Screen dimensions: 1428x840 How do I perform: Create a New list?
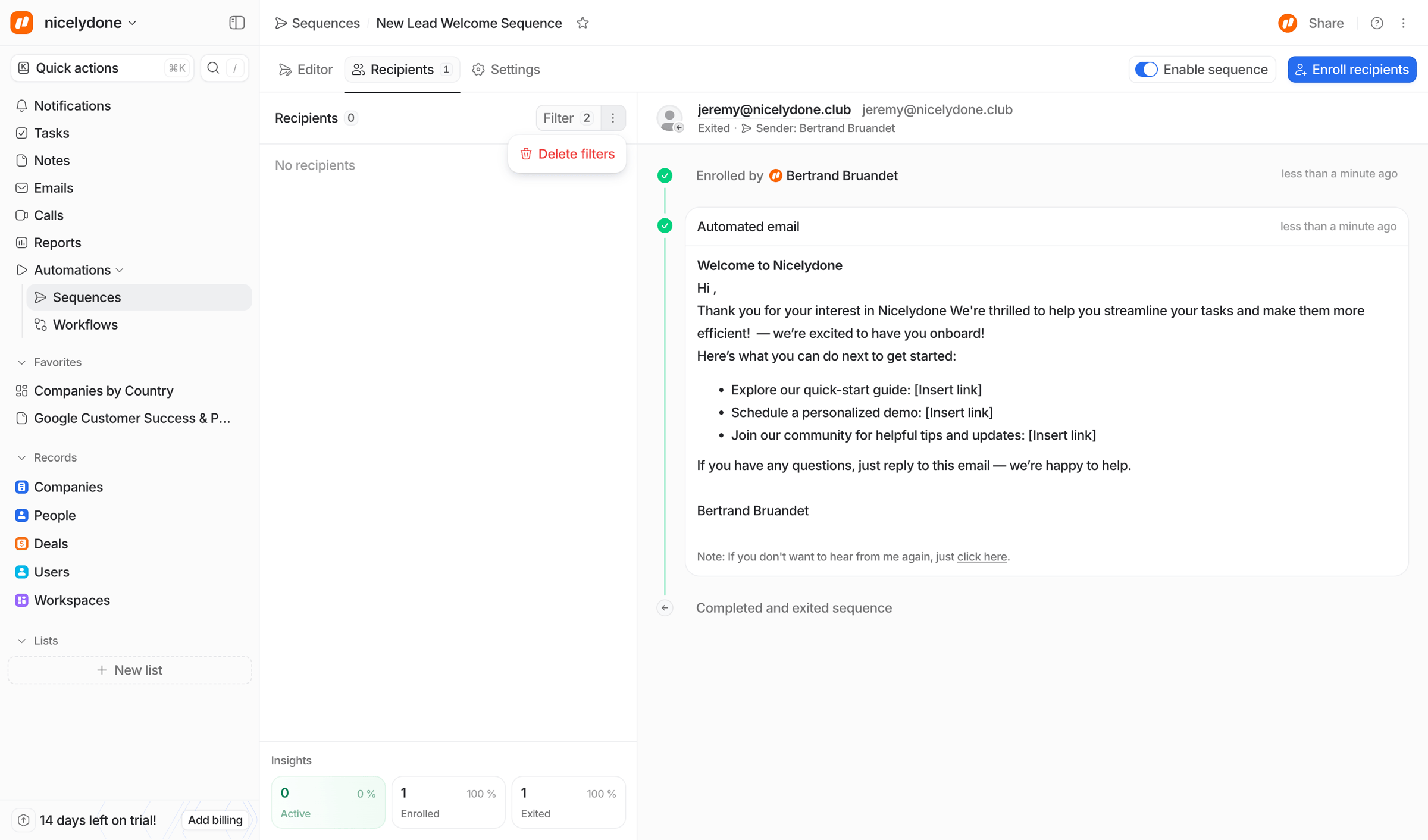point(130,670)
